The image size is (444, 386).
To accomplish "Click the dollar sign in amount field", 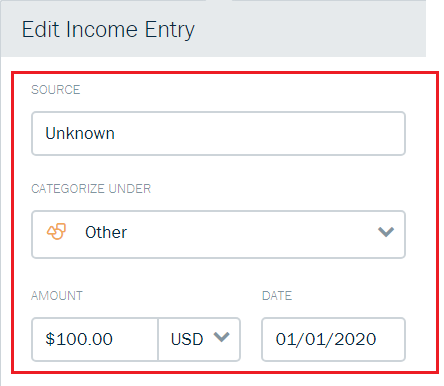I will click(50, 339).
